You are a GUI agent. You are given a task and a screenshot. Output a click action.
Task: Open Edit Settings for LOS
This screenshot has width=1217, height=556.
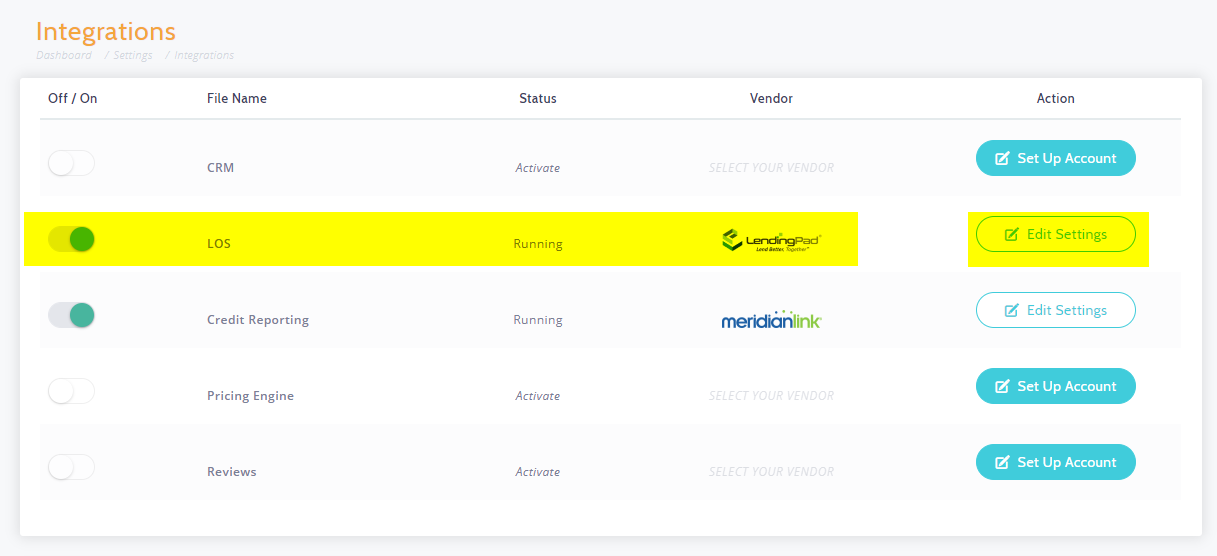point(1055,234)
